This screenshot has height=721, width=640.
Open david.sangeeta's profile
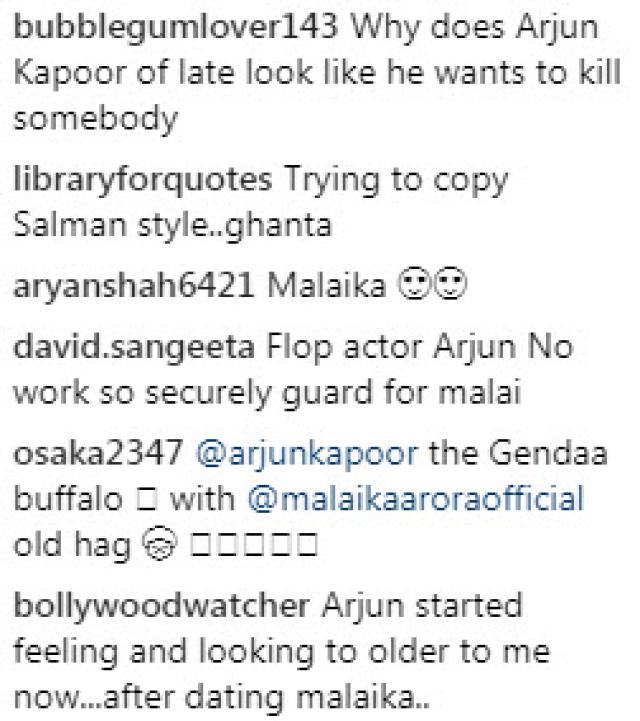pos(134,347)
